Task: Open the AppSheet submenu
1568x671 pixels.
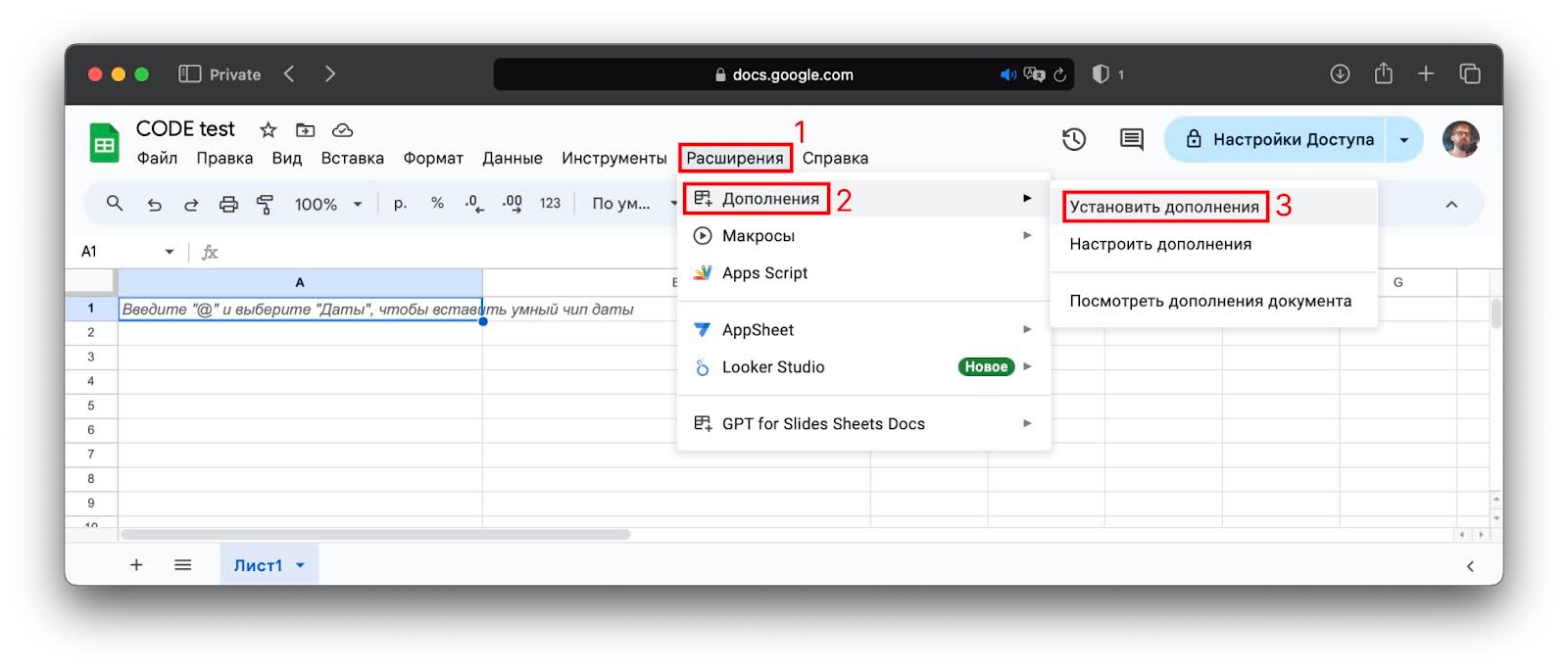Action: [x=863, y=330]
